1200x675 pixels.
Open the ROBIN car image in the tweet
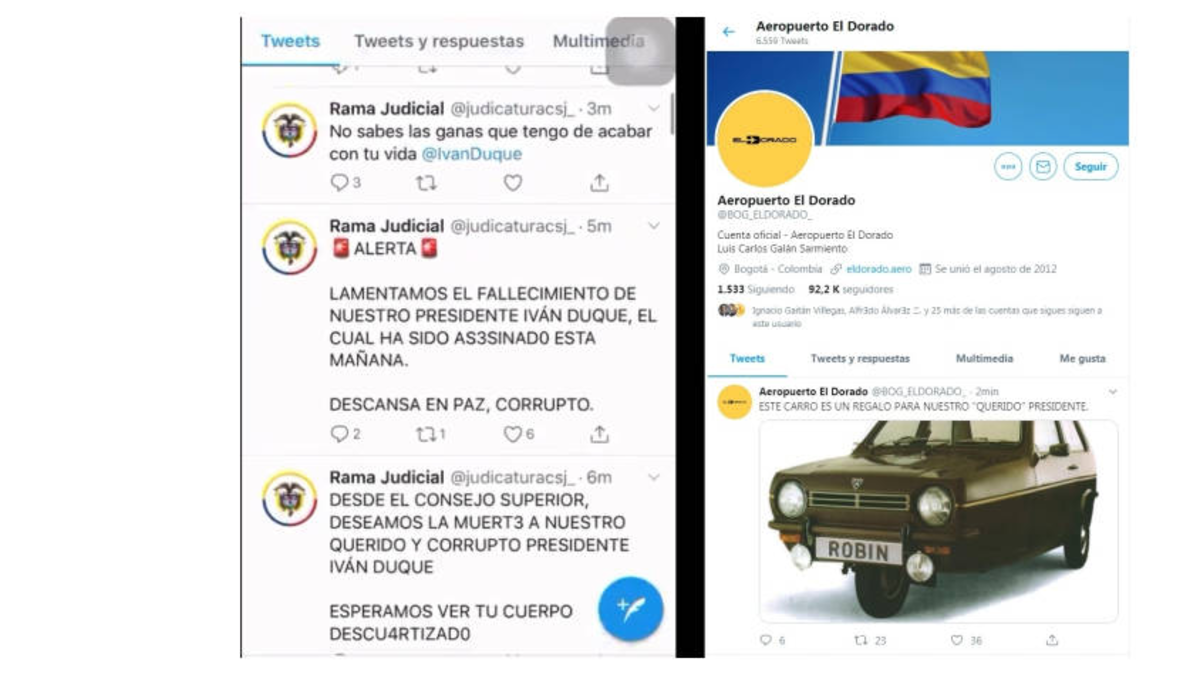point(938,521)
